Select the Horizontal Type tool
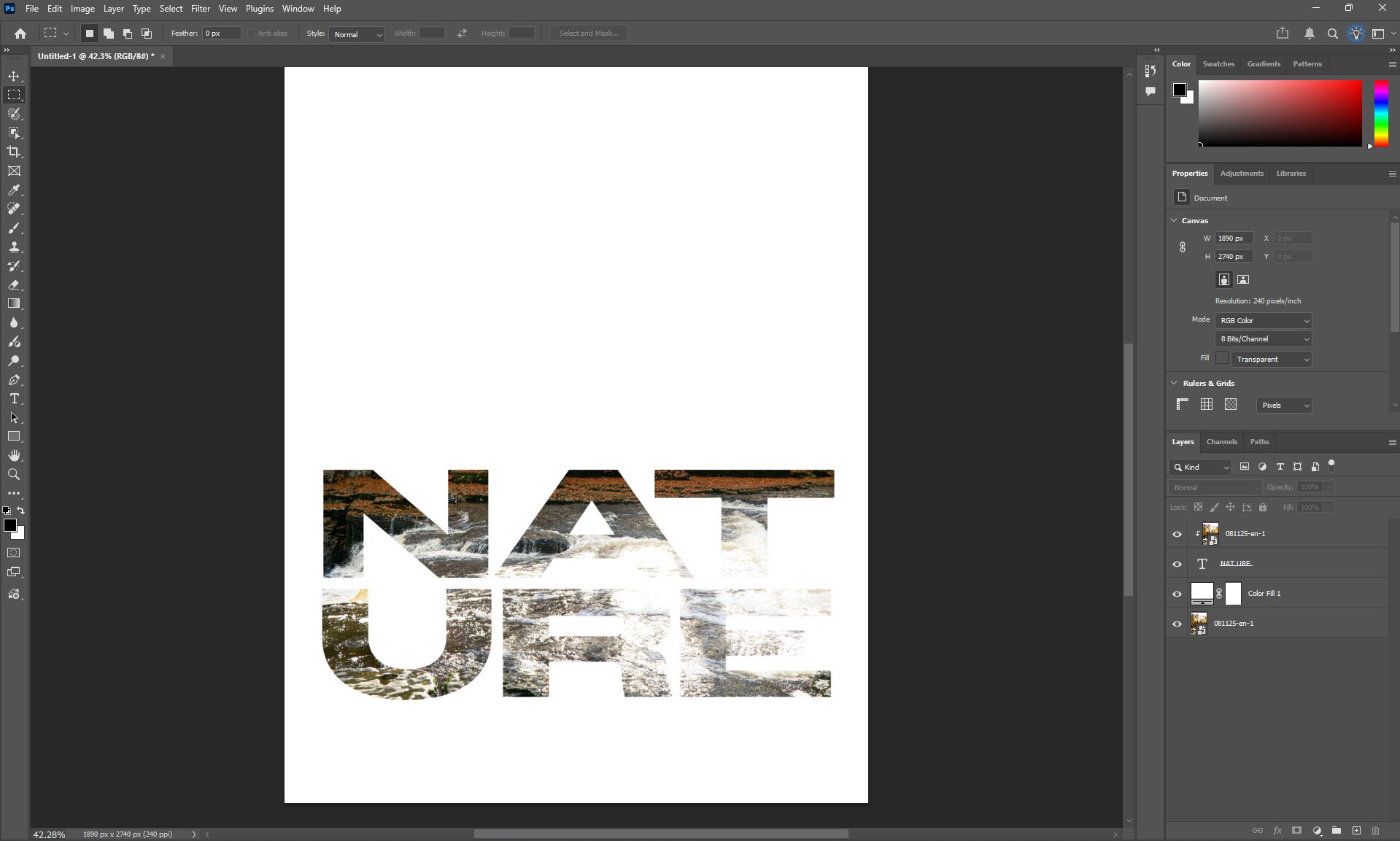The image size is (1400, 841). 14,399
